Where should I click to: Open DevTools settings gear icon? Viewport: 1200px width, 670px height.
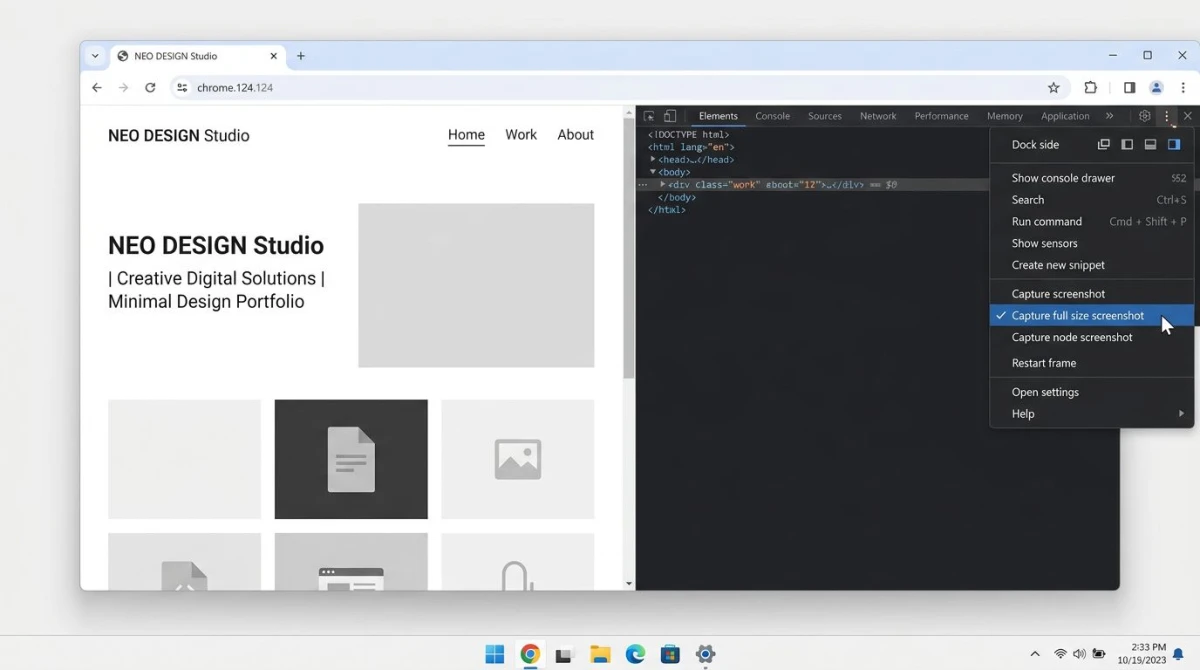[x=1145, y=116]
